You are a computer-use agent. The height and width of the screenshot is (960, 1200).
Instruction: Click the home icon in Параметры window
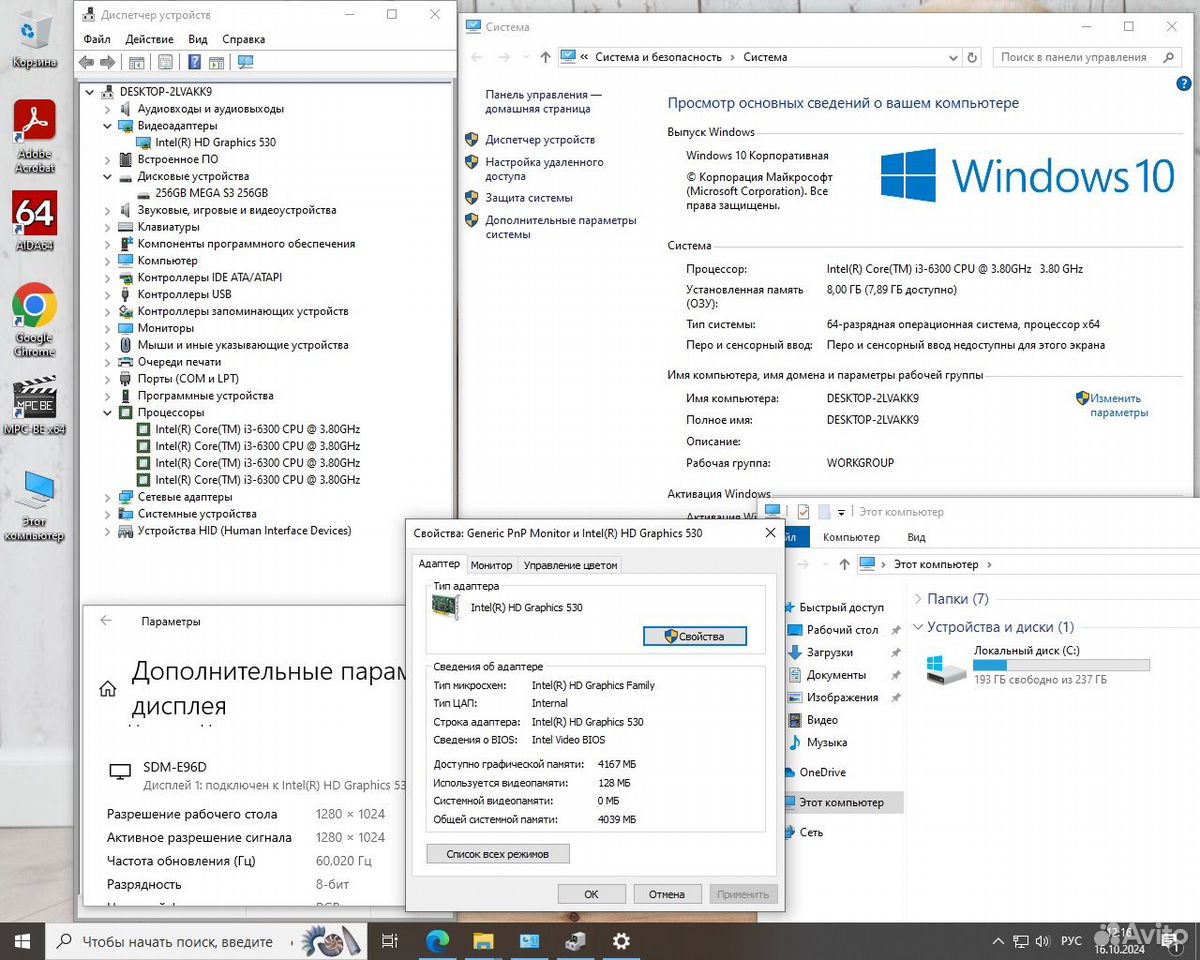click(x=107, y=688)
